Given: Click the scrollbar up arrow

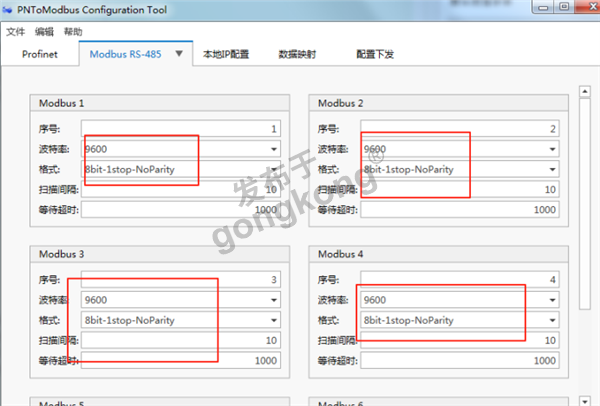Looking at the screenshot, I should (585, 91).
